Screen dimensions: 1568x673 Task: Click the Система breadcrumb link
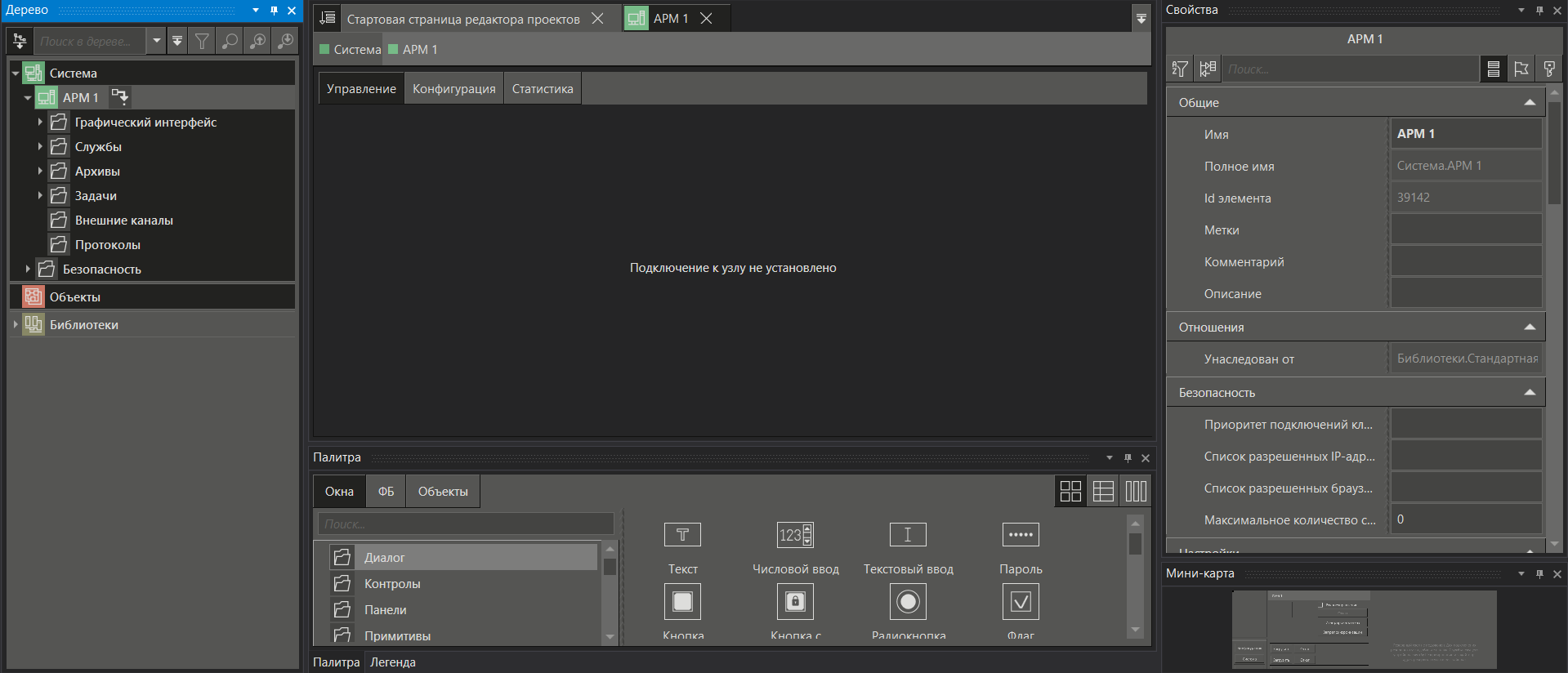pyautogui.click(x=357, y=50)
